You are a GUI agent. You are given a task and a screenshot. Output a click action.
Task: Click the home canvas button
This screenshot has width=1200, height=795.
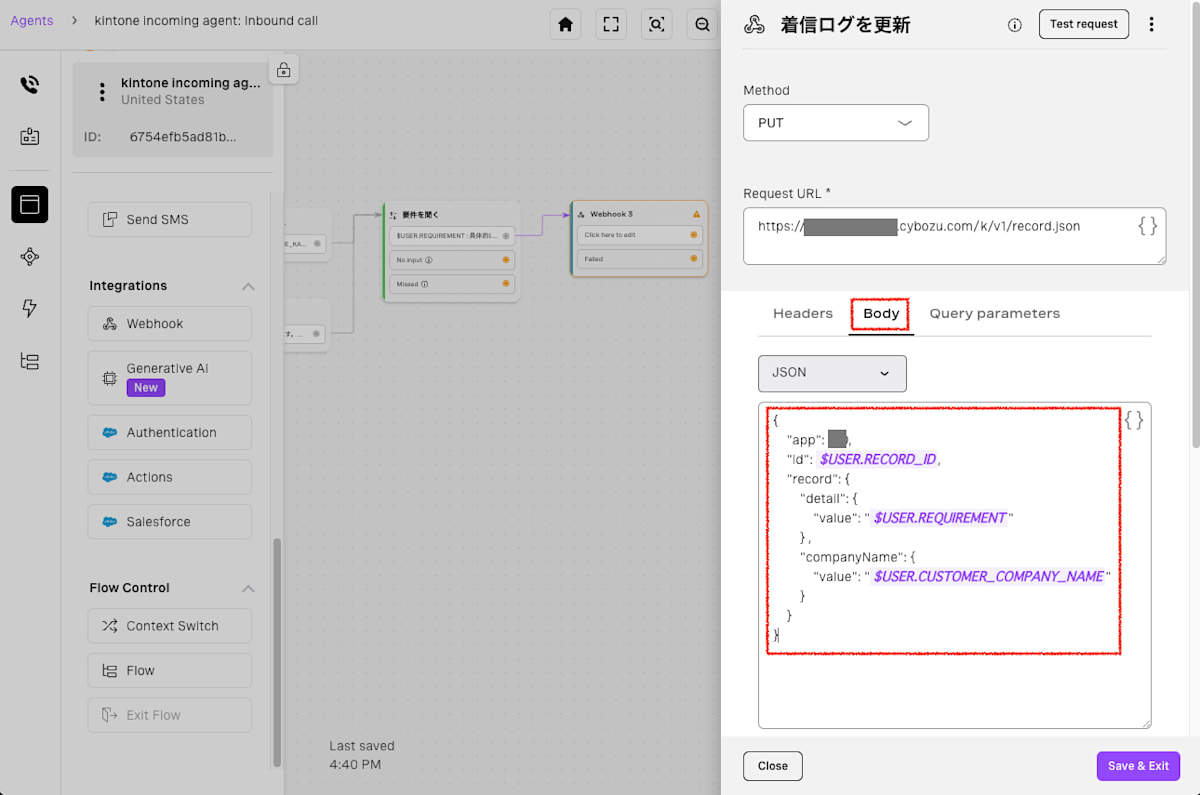click(565, 24)
